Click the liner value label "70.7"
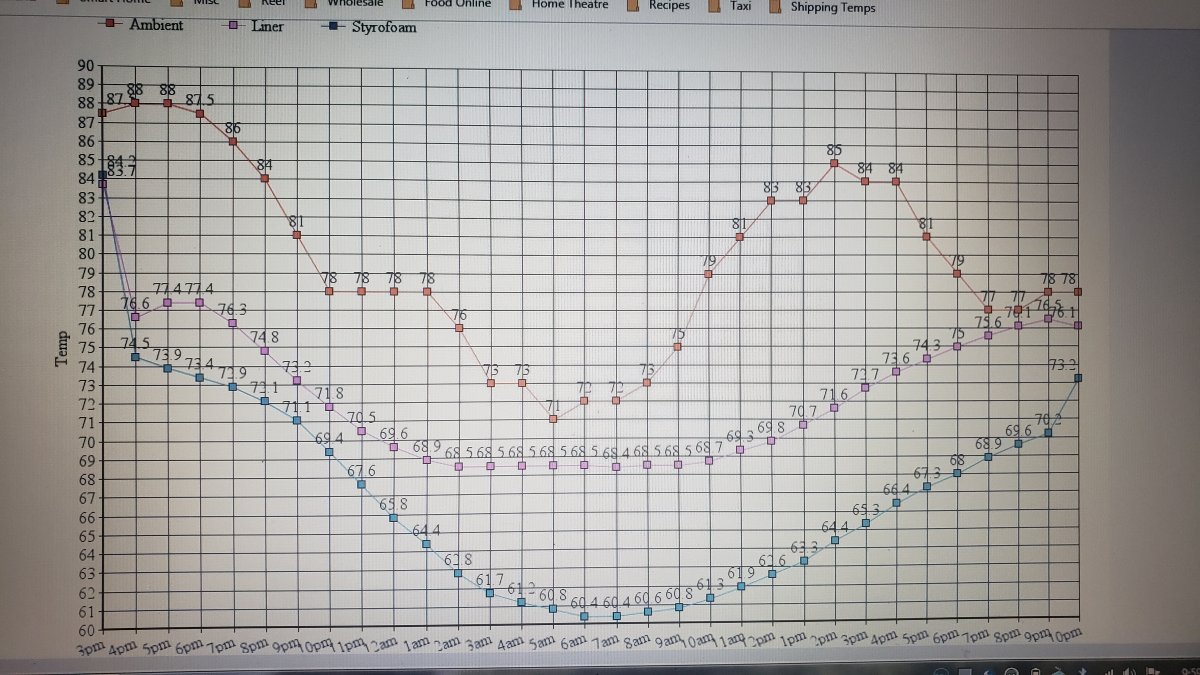This screenshot has height=675, width=1200. (x=803, y=411)
